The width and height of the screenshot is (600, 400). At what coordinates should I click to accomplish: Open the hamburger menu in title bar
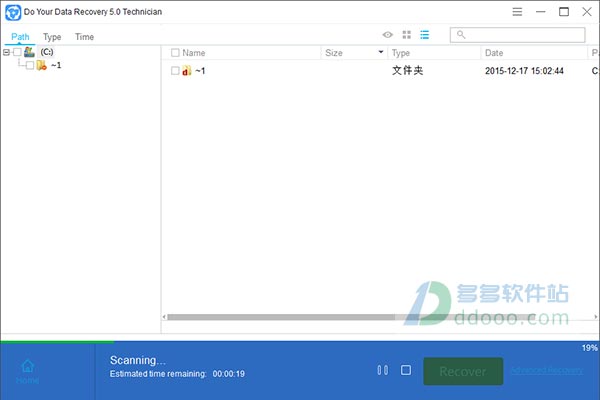coord(517,12)
